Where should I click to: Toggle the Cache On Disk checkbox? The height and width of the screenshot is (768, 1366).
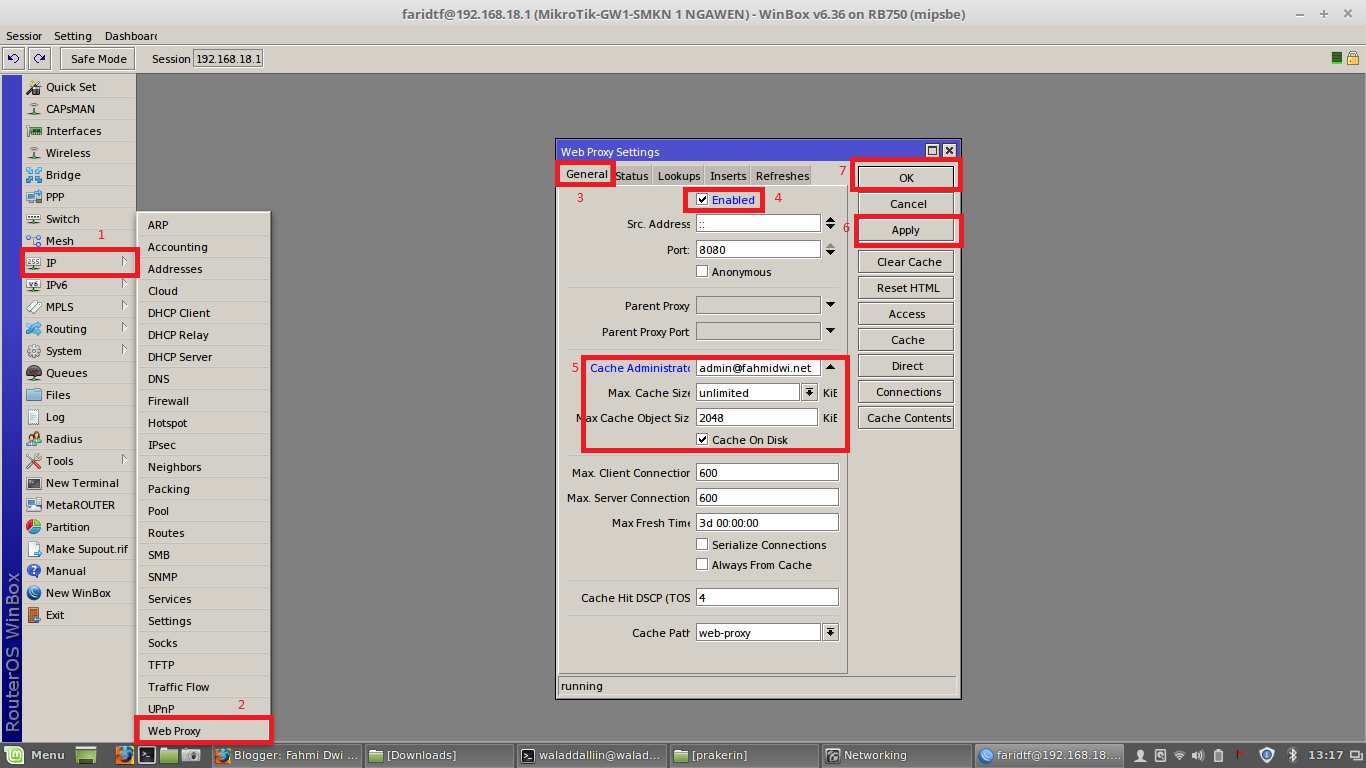702,440
